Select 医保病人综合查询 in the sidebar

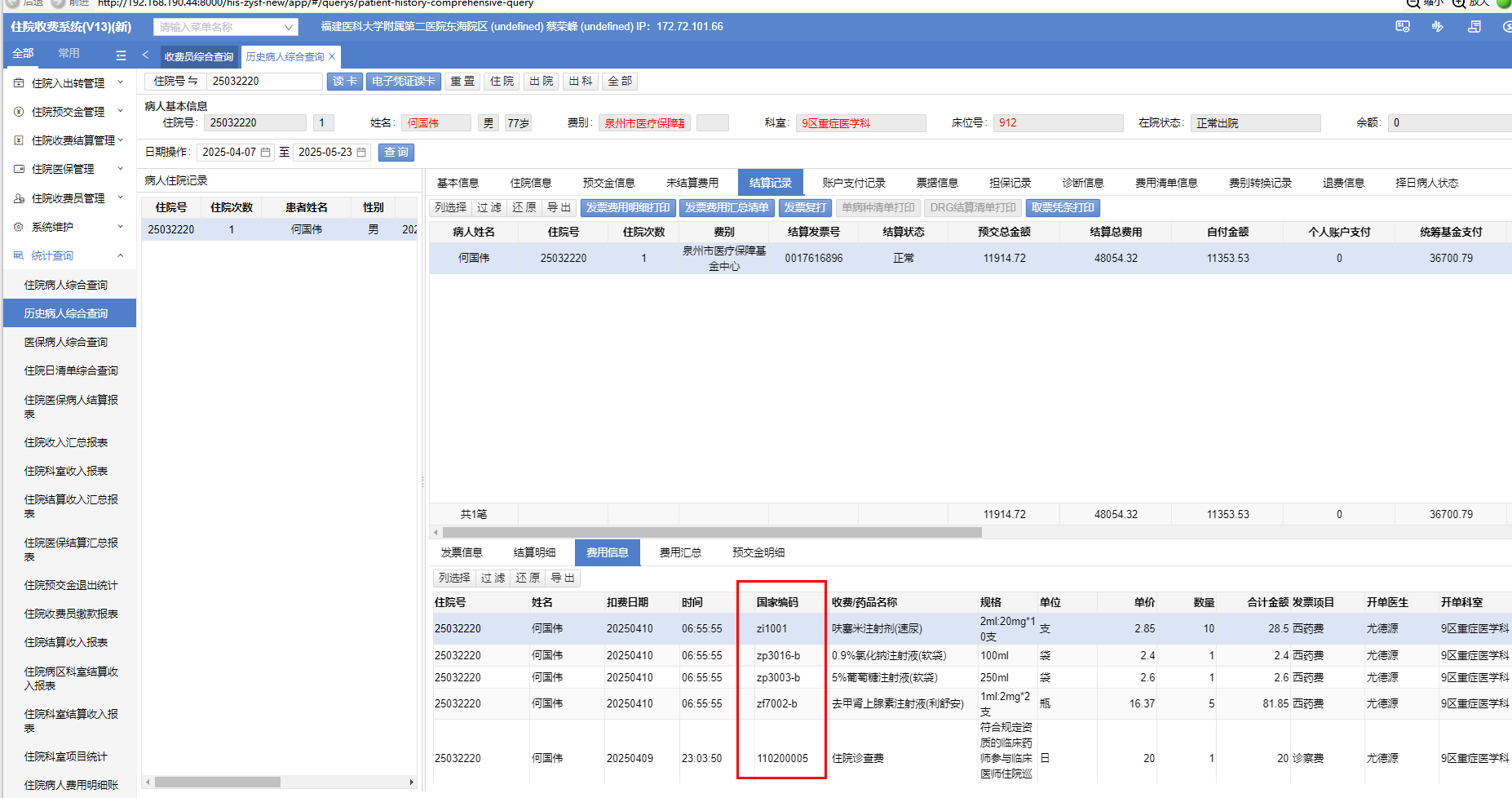point(66,342)
